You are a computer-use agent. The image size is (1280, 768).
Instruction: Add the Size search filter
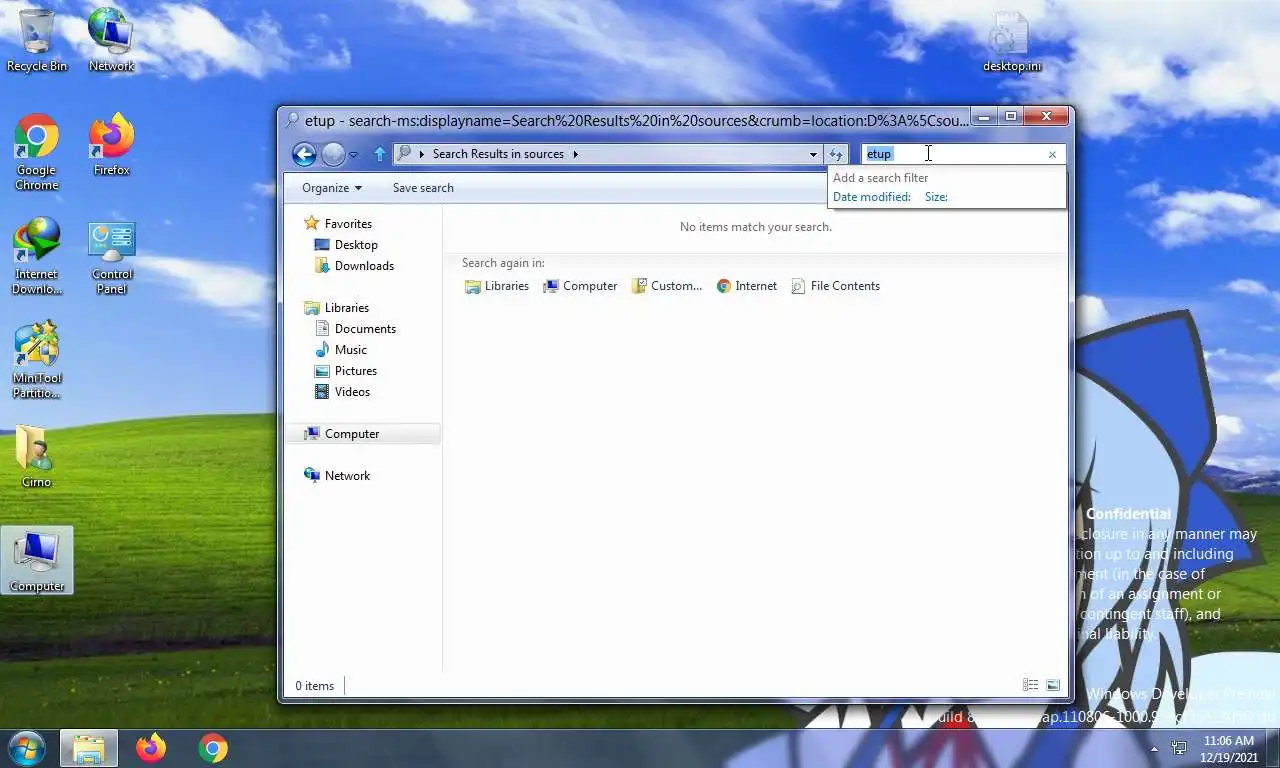click(936, 197)
